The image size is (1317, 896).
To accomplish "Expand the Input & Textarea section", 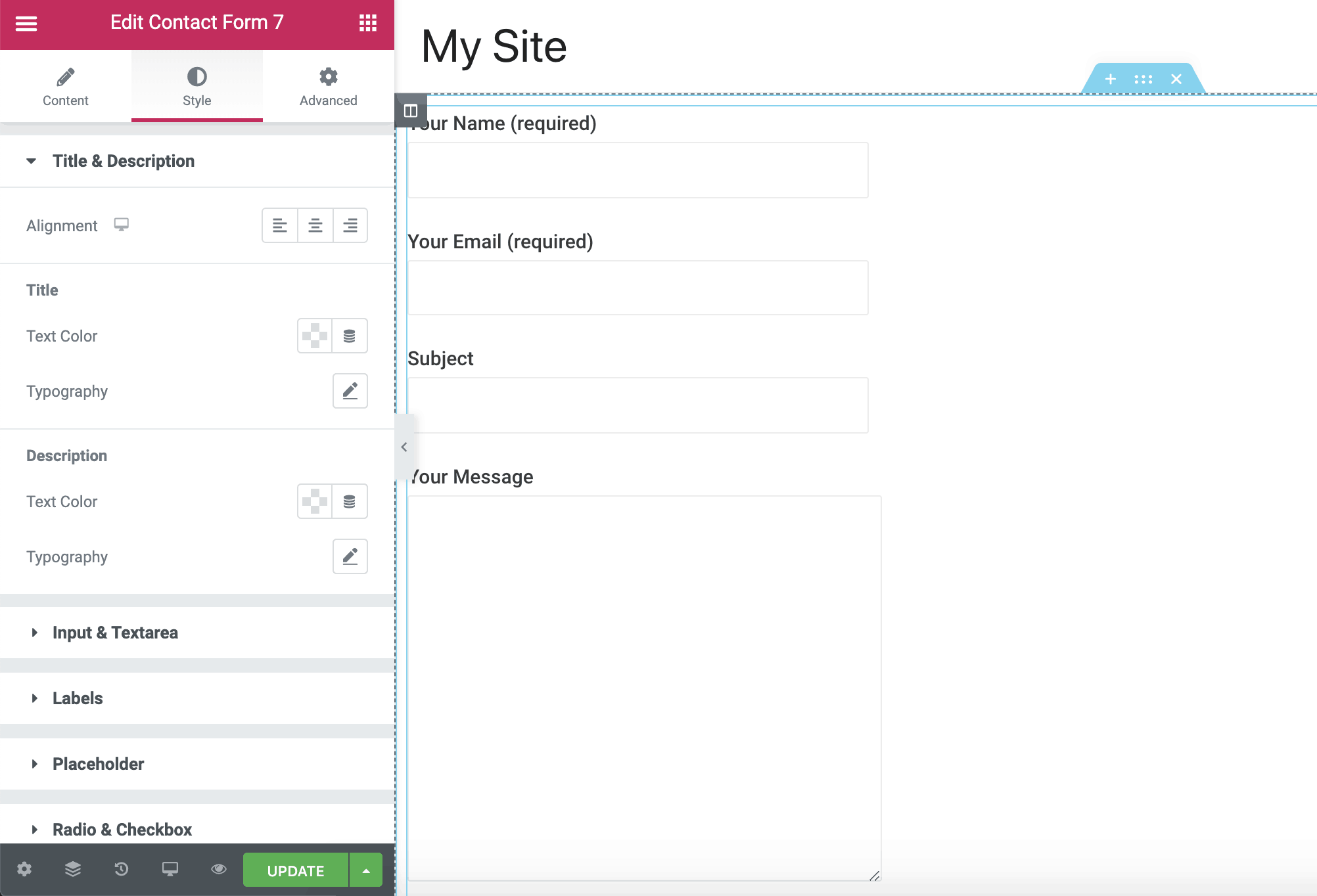I will 197,632.
